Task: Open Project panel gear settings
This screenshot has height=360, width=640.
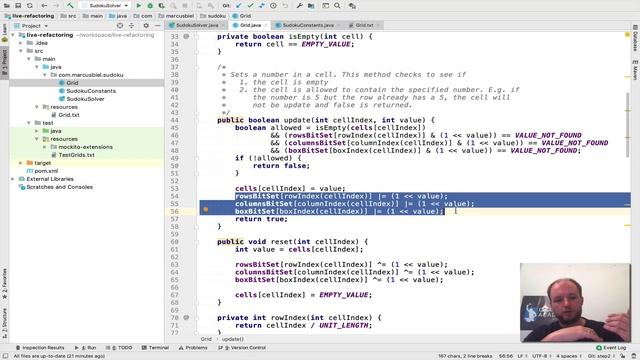Action: [146, 26]
